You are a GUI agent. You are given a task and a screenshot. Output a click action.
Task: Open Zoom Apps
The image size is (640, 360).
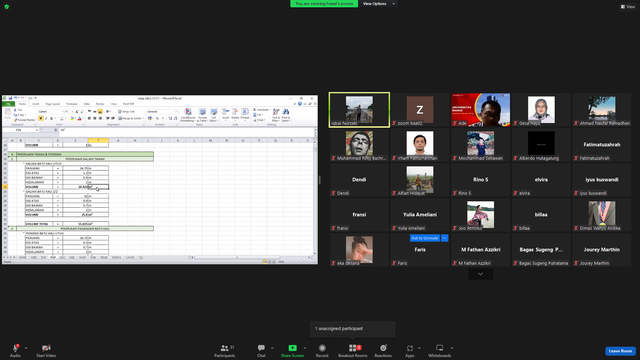(409, 350)
